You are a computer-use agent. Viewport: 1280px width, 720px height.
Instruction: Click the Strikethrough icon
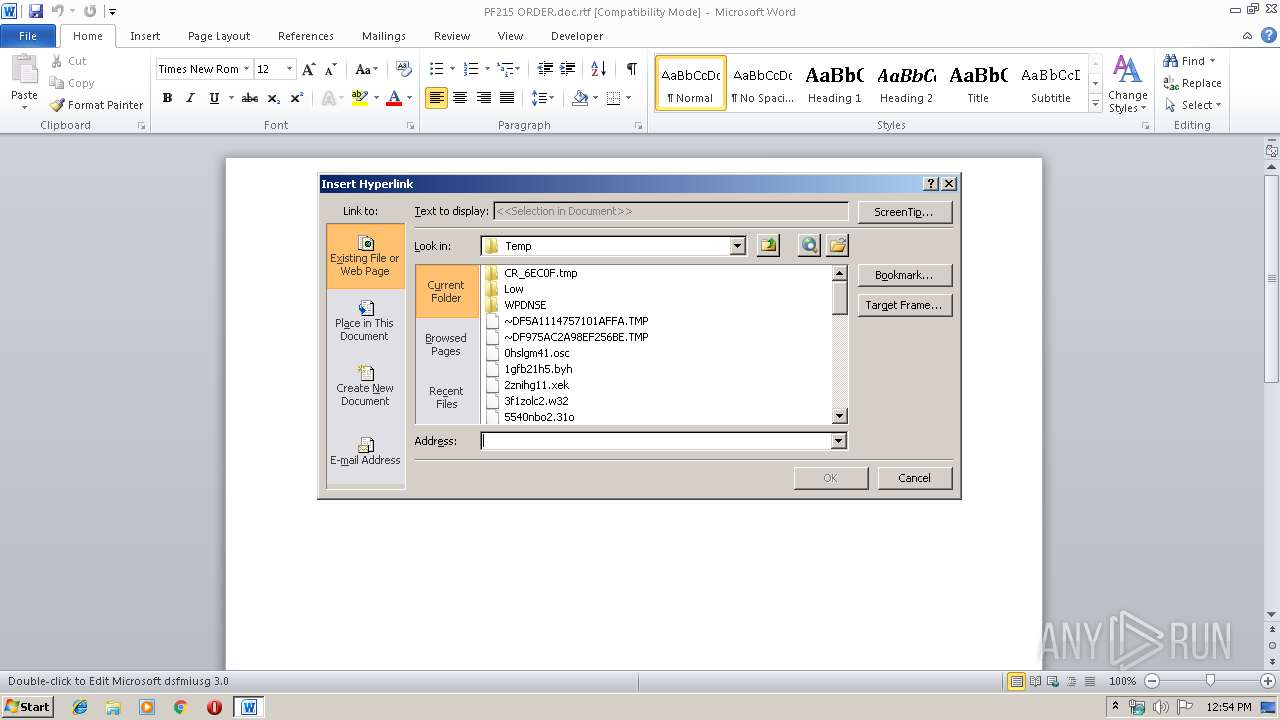(250, 98)
